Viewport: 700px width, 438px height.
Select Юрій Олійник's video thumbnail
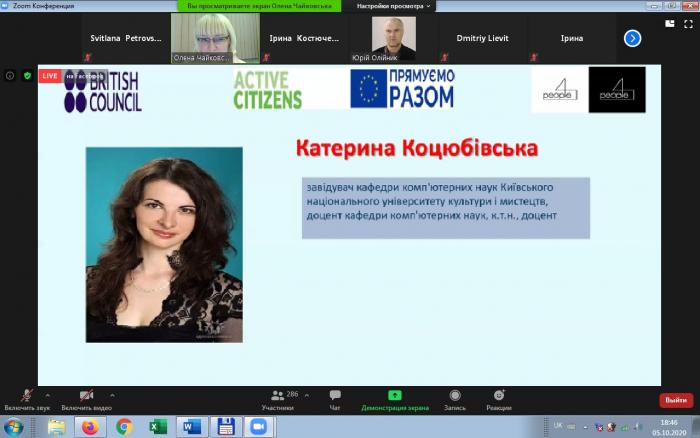pyautogui.click(x=394, y=38)
